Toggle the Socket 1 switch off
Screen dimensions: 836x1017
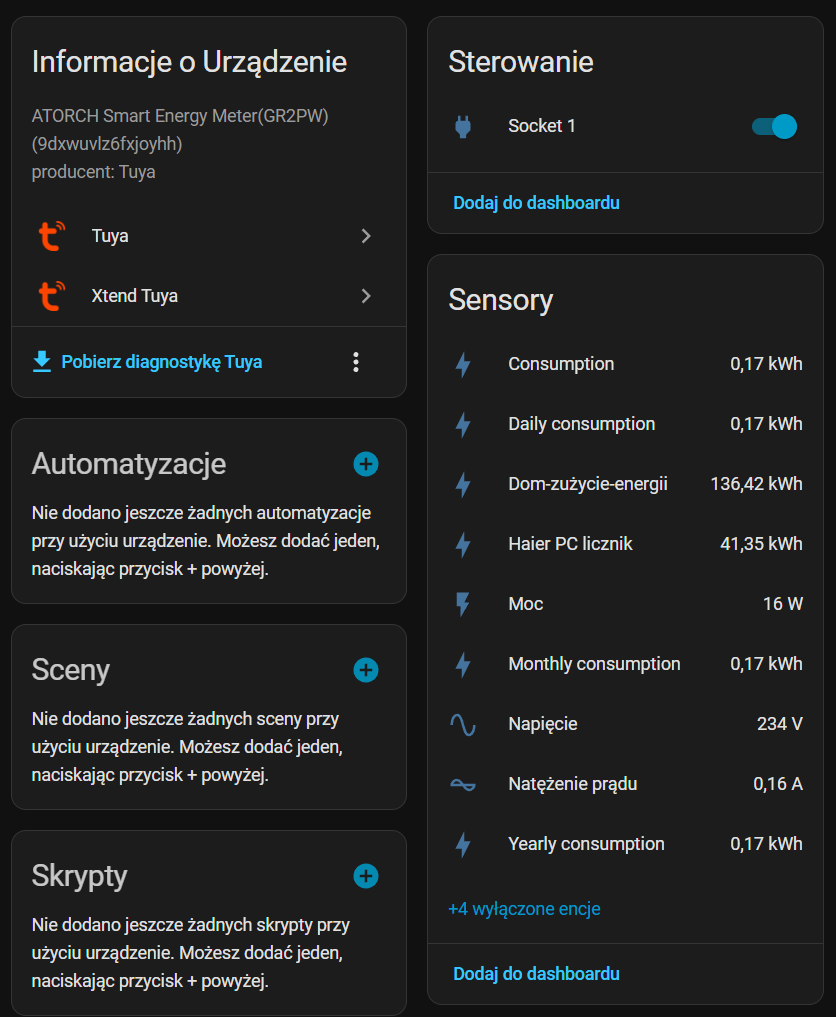[x=774, y=127]
